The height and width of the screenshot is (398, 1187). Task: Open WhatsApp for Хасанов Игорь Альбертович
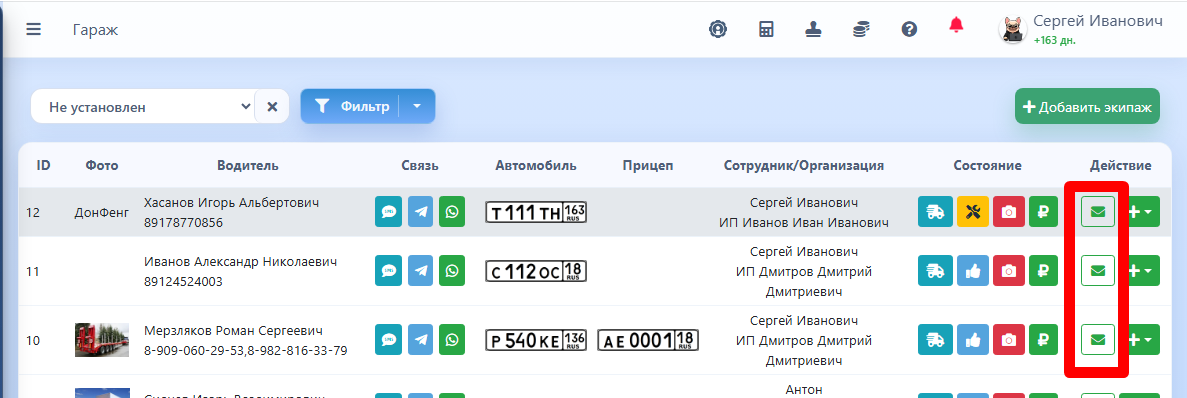[x=452, y=212]
